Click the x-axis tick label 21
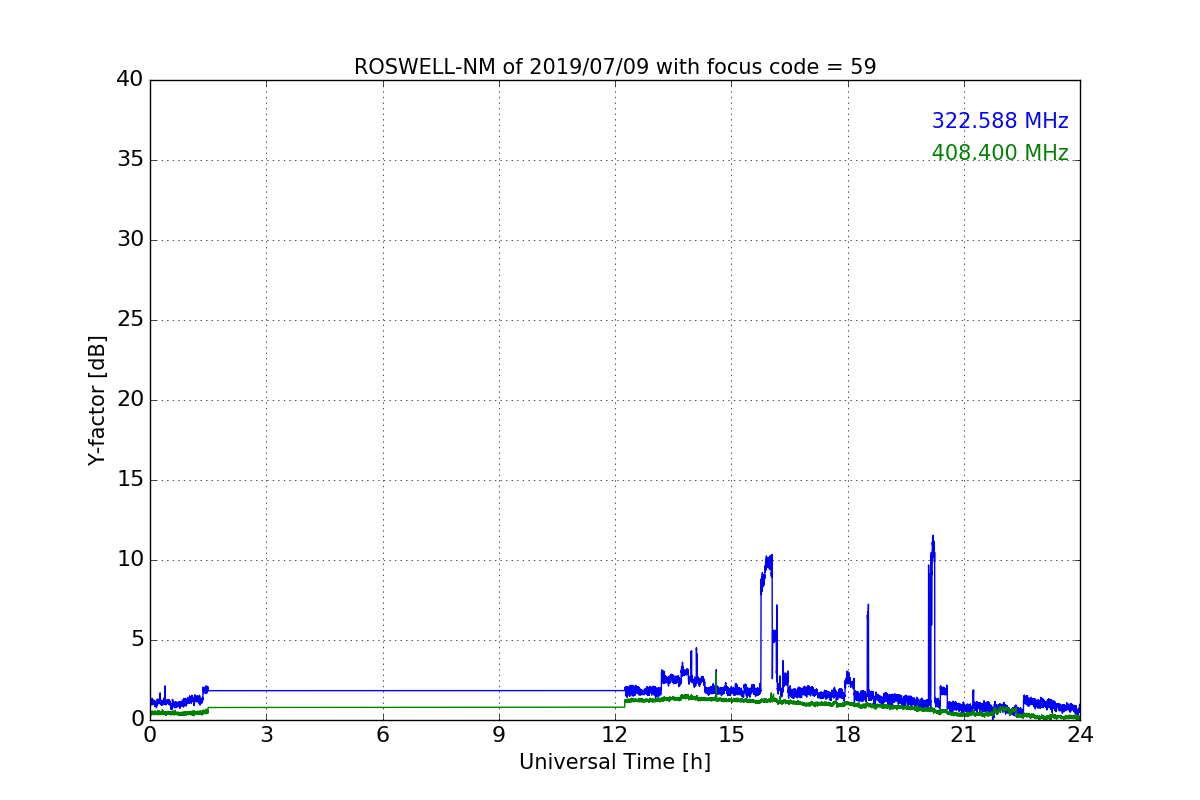Image resolution: width=1200 pixels, height=800 pixels. tap(964, 735)
